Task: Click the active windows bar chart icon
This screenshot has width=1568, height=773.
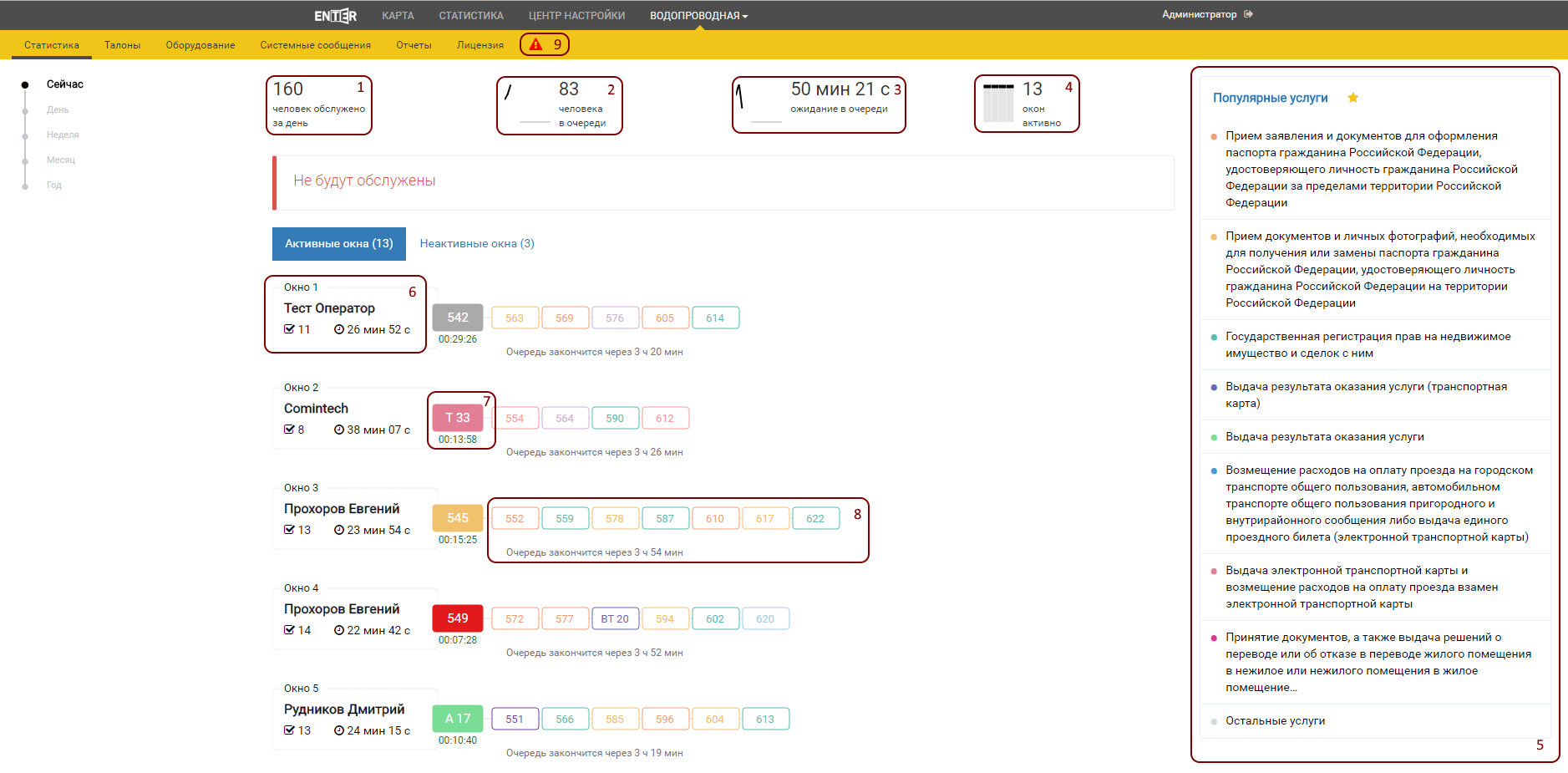Action: tap(997, 104)
